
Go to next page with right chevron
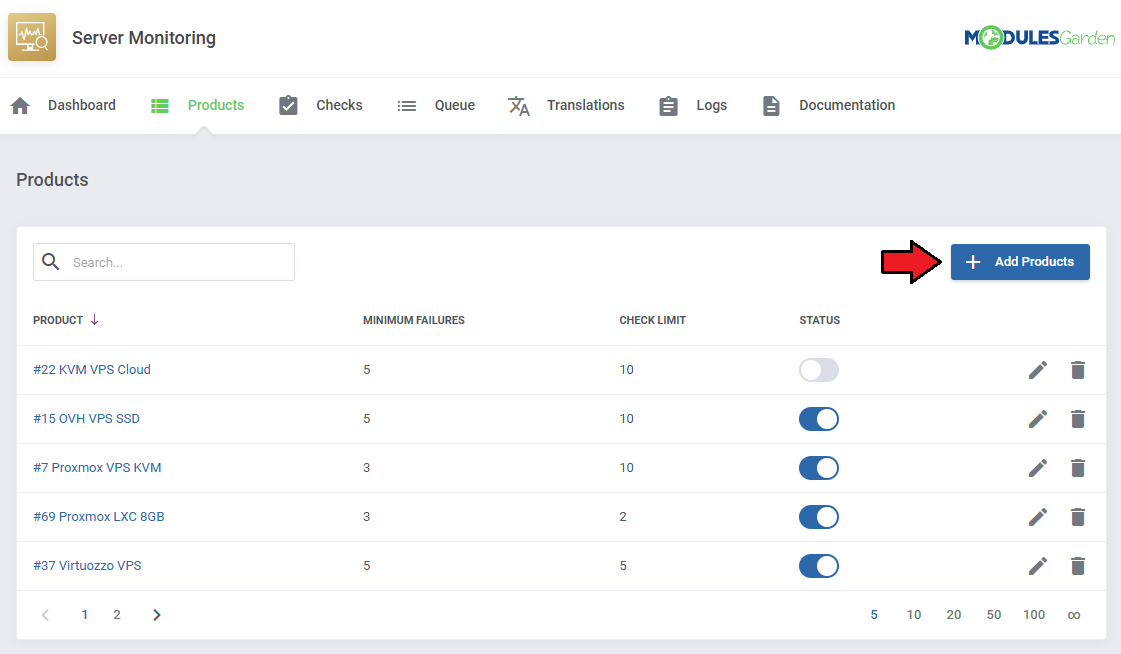pos(157,615)
